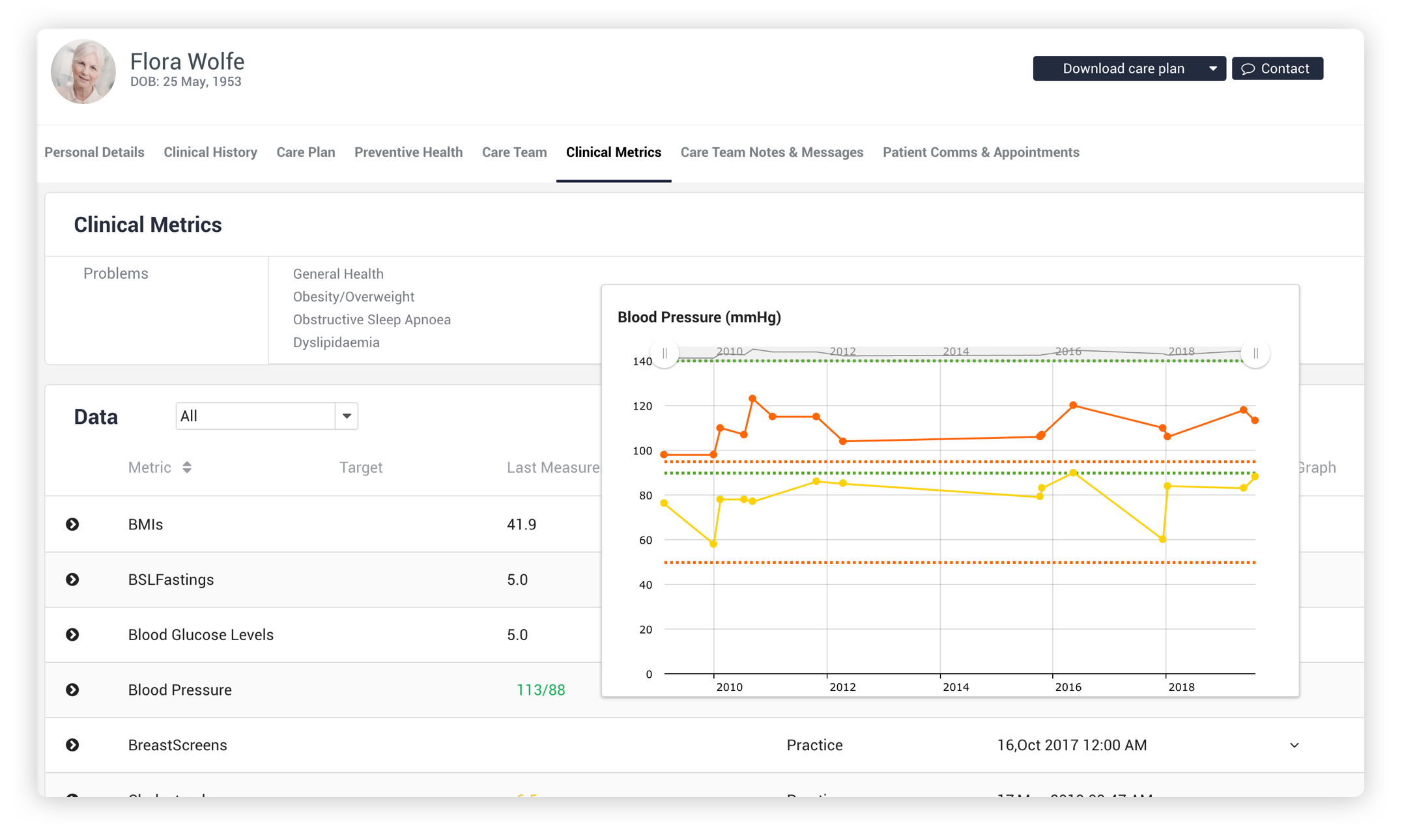Click the BreastScreens row chevron
This screenshot has width=1402, height=840.
pyautogui.click(x=1294, y=745)
